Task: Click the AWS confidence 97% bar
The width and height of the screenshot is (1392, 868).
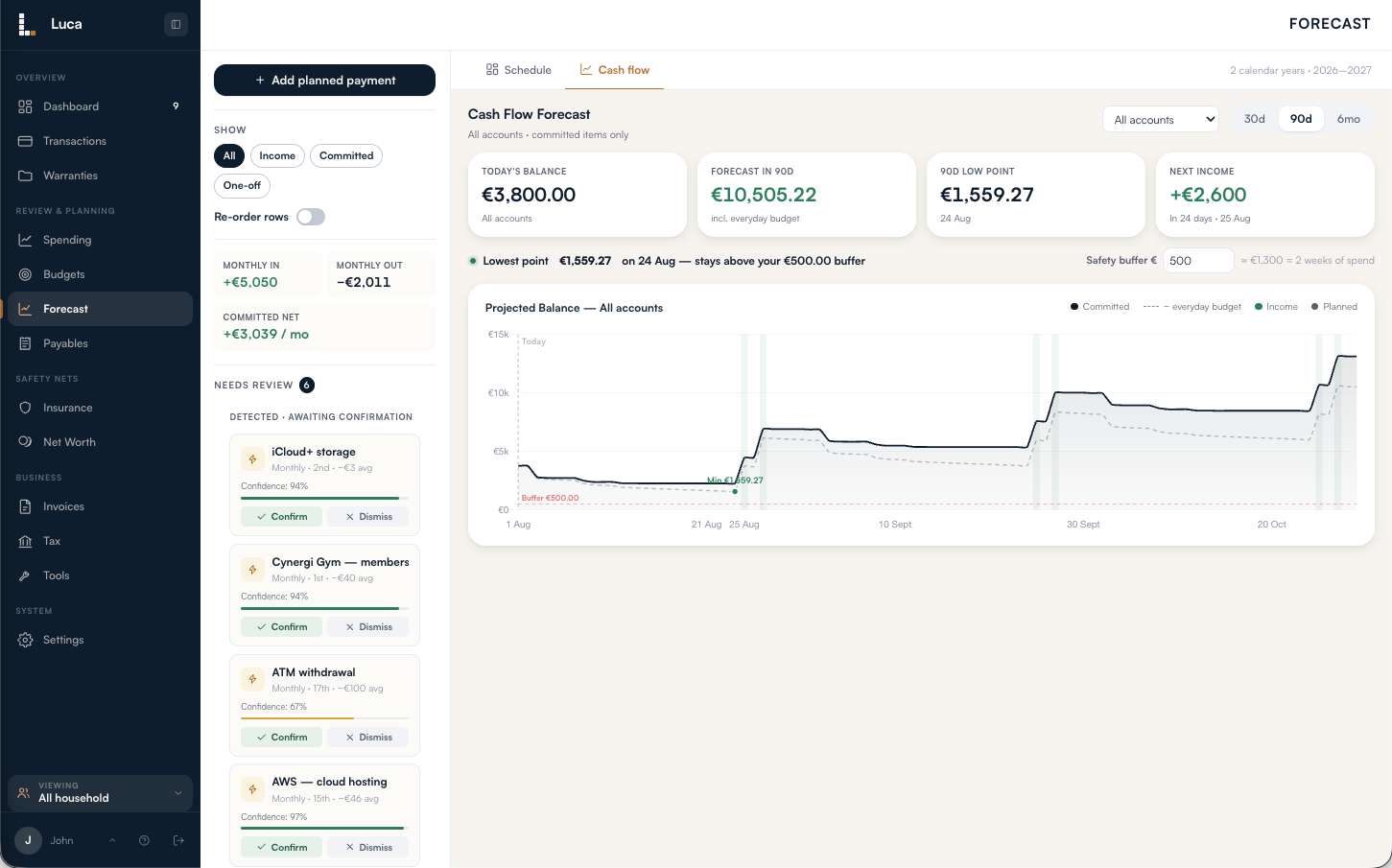Action: tap(324, 828)
